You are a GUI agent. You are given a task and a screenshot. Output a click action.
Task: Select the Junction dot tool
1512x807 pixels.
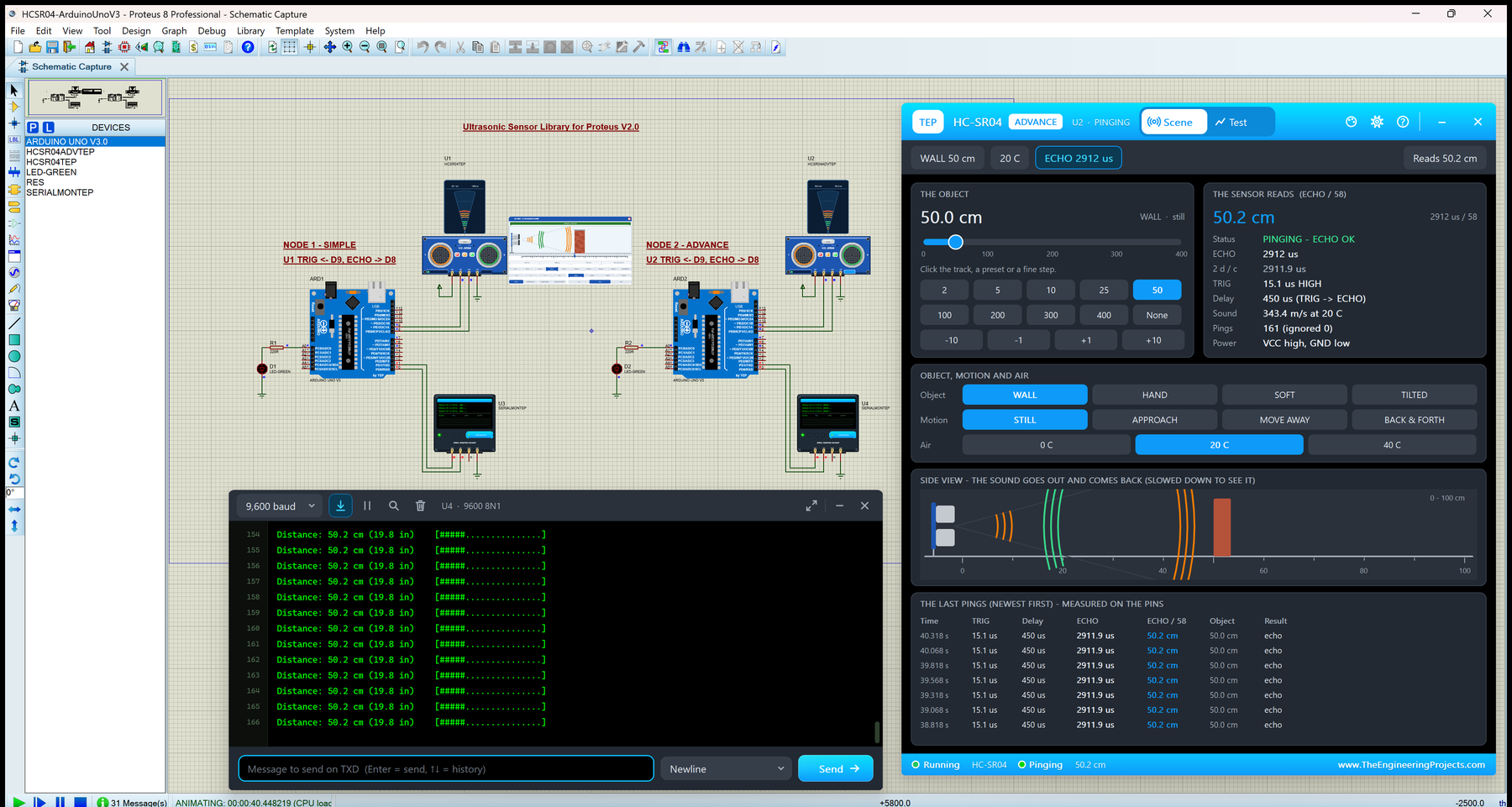tap(14, 123)
